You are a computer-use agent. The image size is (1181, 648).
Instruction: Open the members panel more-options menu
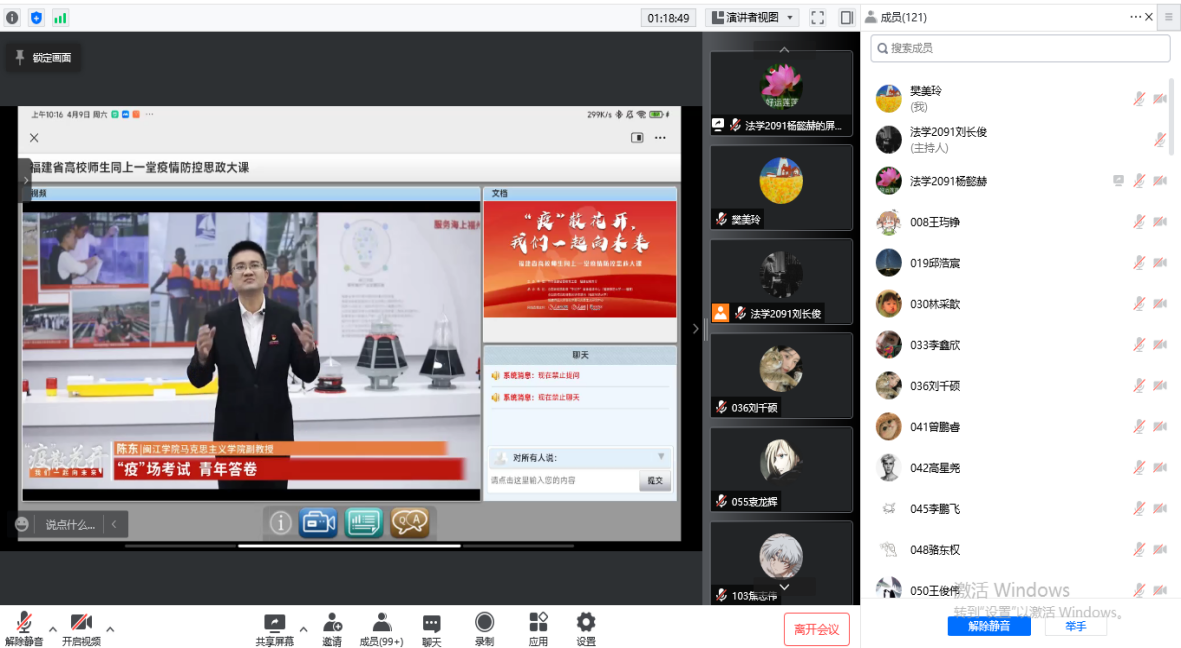[x=1135, y=17]
